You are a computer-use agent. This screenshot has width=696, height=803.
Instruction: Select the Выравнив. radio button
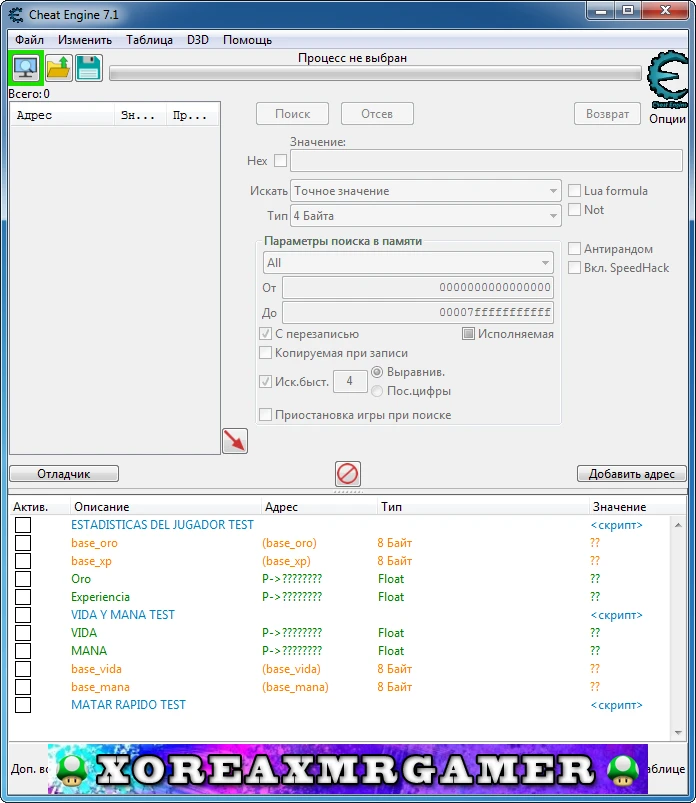(x=377, y=372)
